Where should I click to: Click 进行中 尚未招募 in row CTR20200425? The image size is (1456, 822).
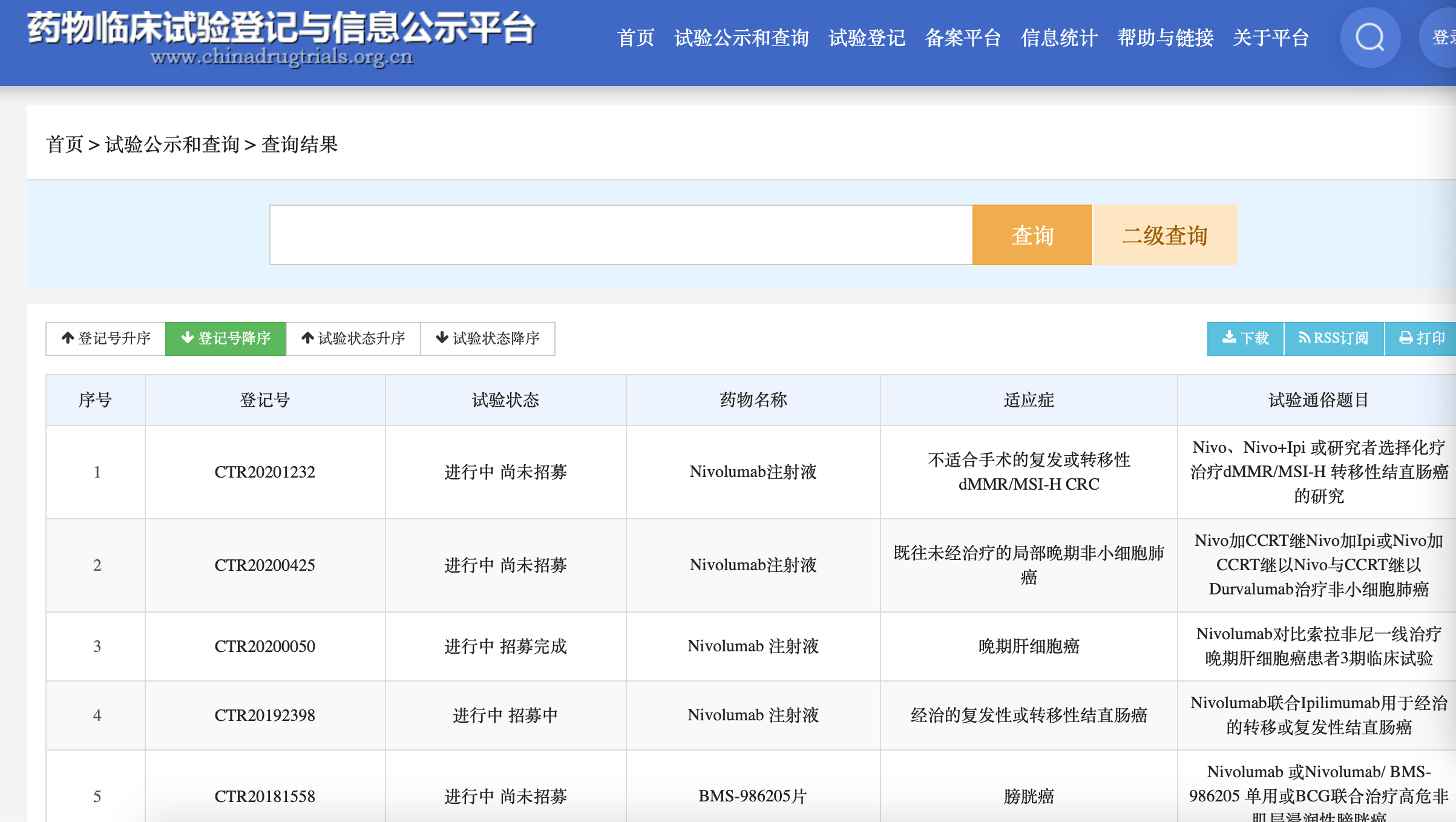[505, 565]
